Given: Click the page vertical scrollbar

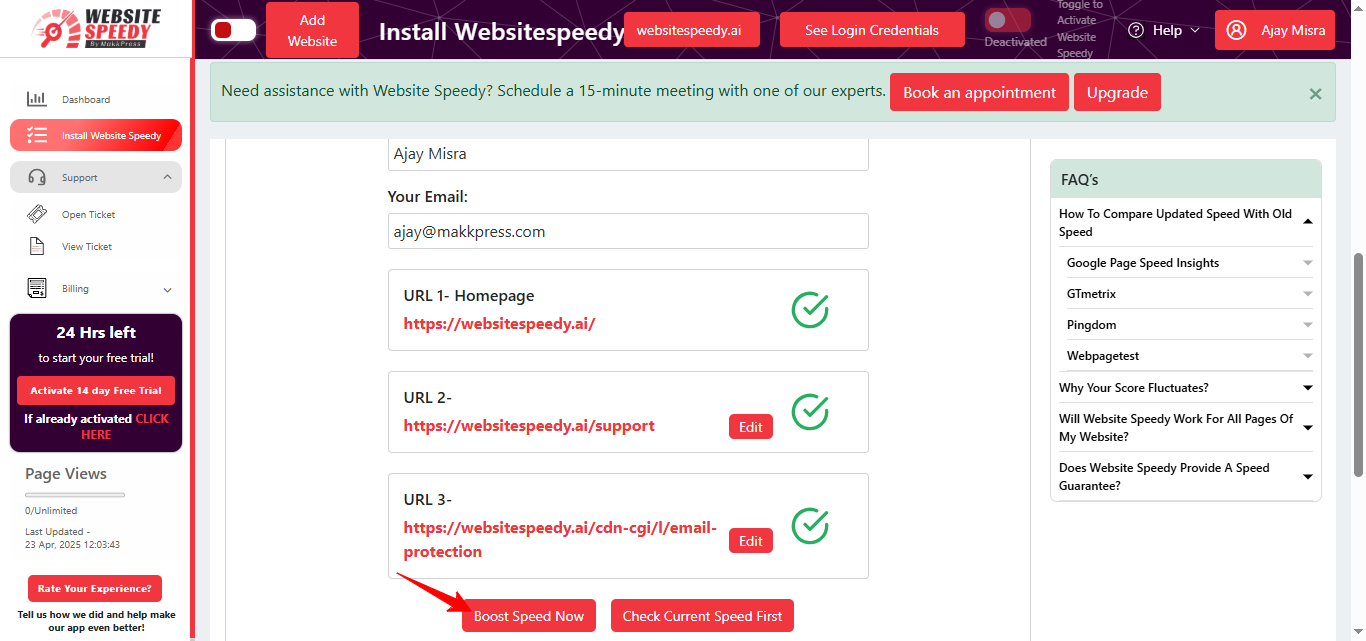Looking at the screenshot, I should pyautogui.click(x=1358, y=365).
